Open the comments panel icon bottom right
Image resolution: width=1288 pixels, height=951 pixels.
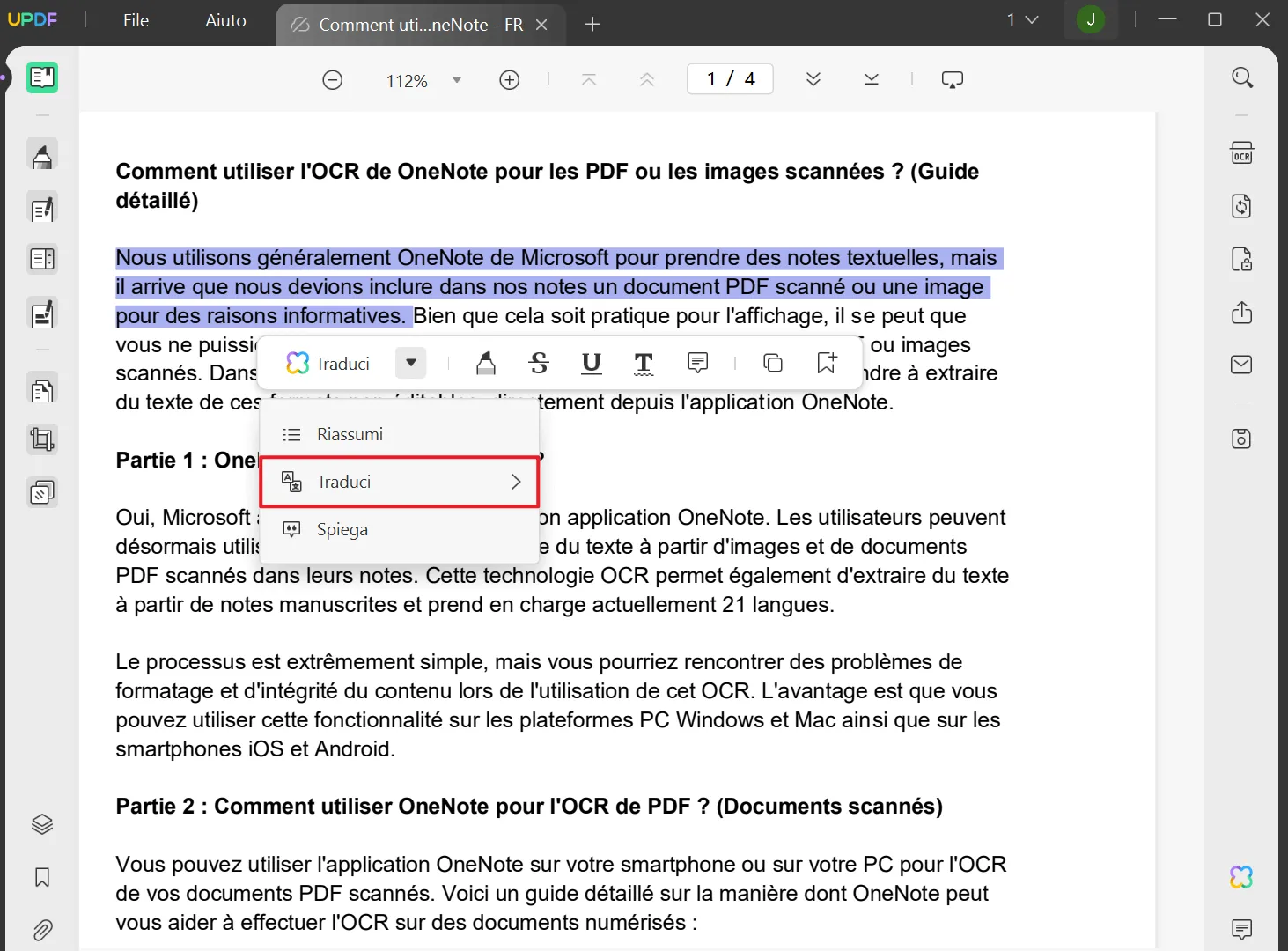pos(1241,929)
